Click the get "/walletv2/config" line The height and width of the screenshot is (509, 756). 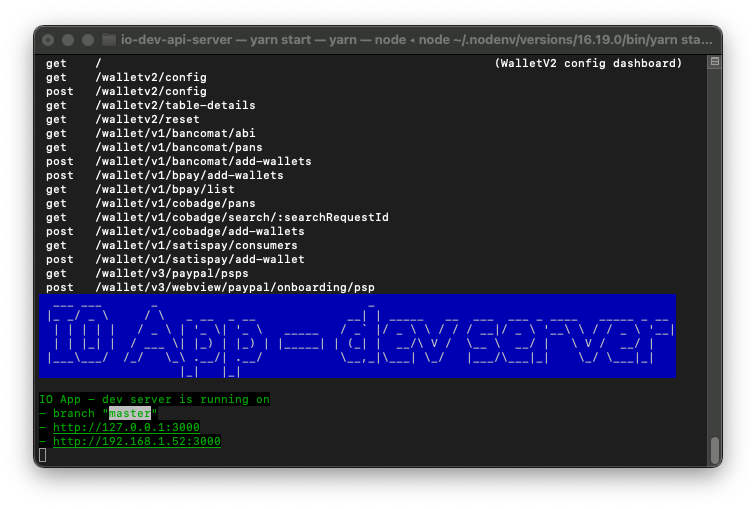126,77
